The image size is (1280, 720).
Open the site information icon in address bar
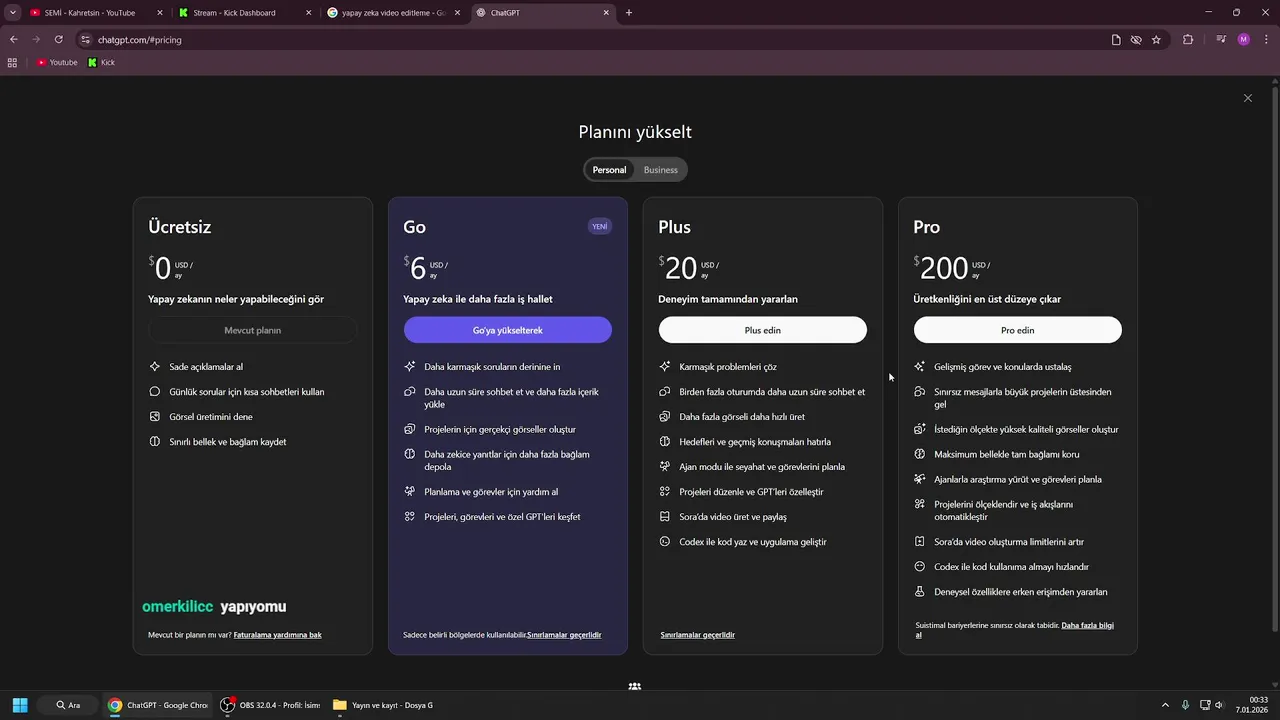[x=86, y=40]
